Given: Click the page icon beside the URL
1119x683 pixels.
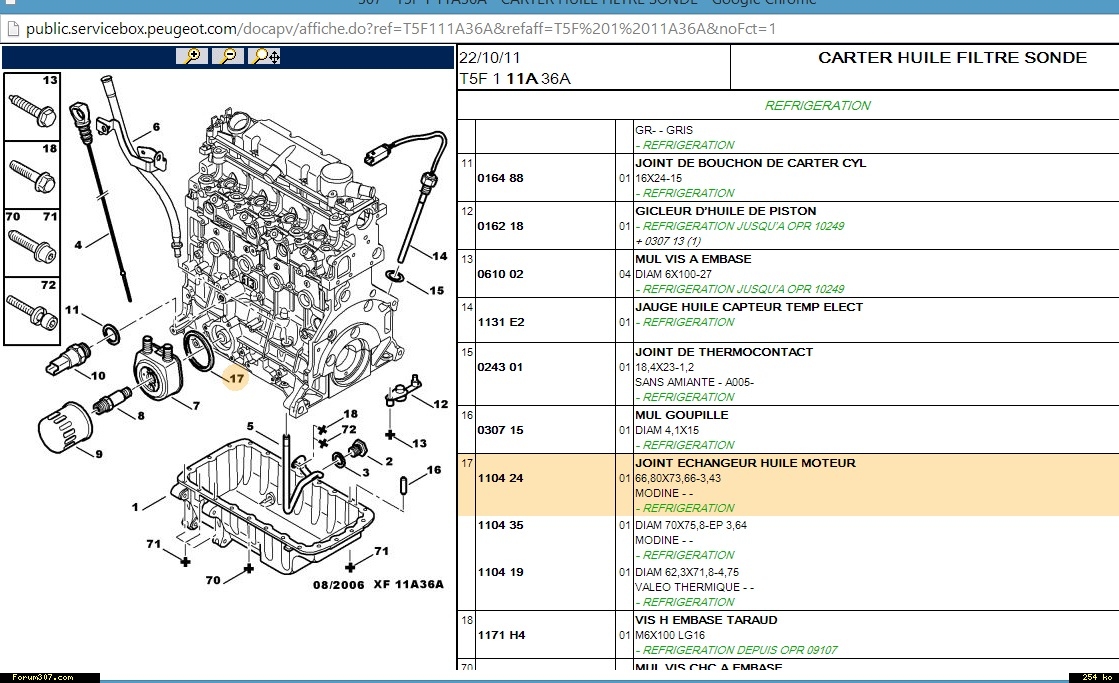Looking at the screenshot, I should click(11, 29).
